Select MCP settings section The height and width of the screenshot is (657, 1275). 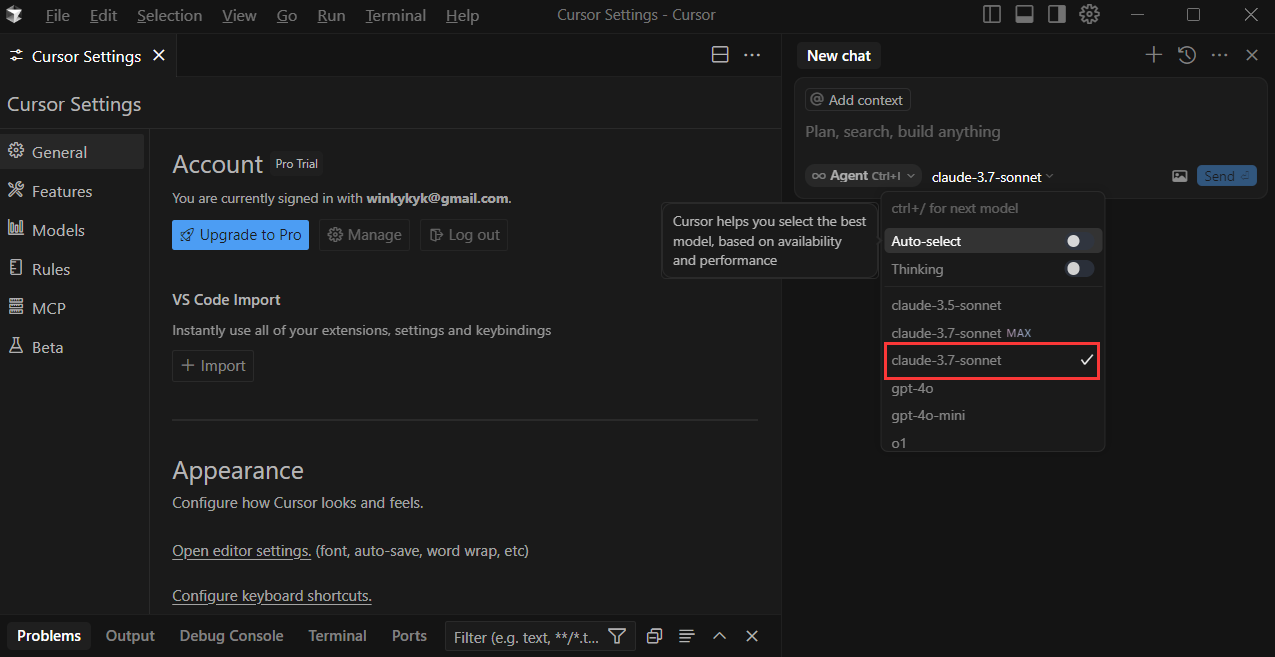pyautogui.click(x=72, y=308)
